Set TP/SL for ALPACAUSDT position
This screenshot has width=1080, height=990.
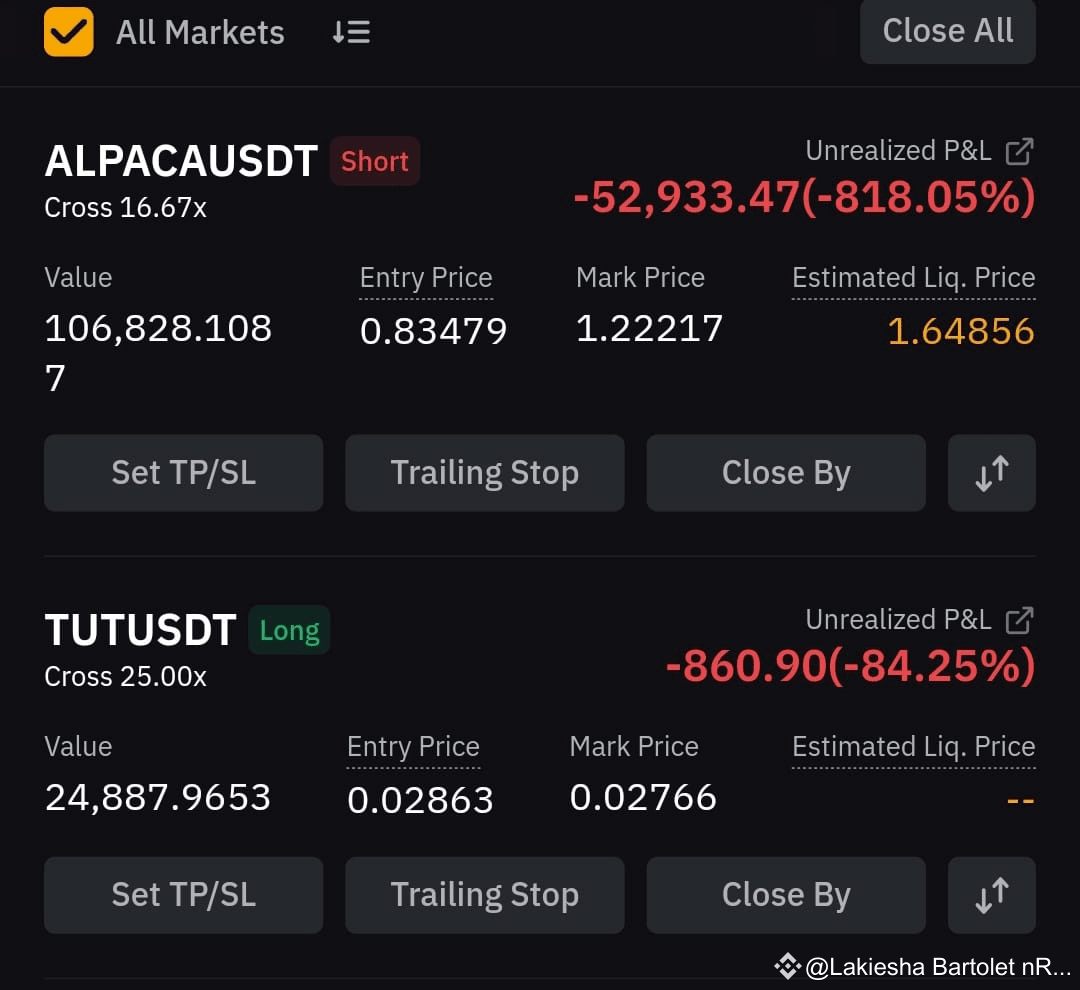coord(183,473)
